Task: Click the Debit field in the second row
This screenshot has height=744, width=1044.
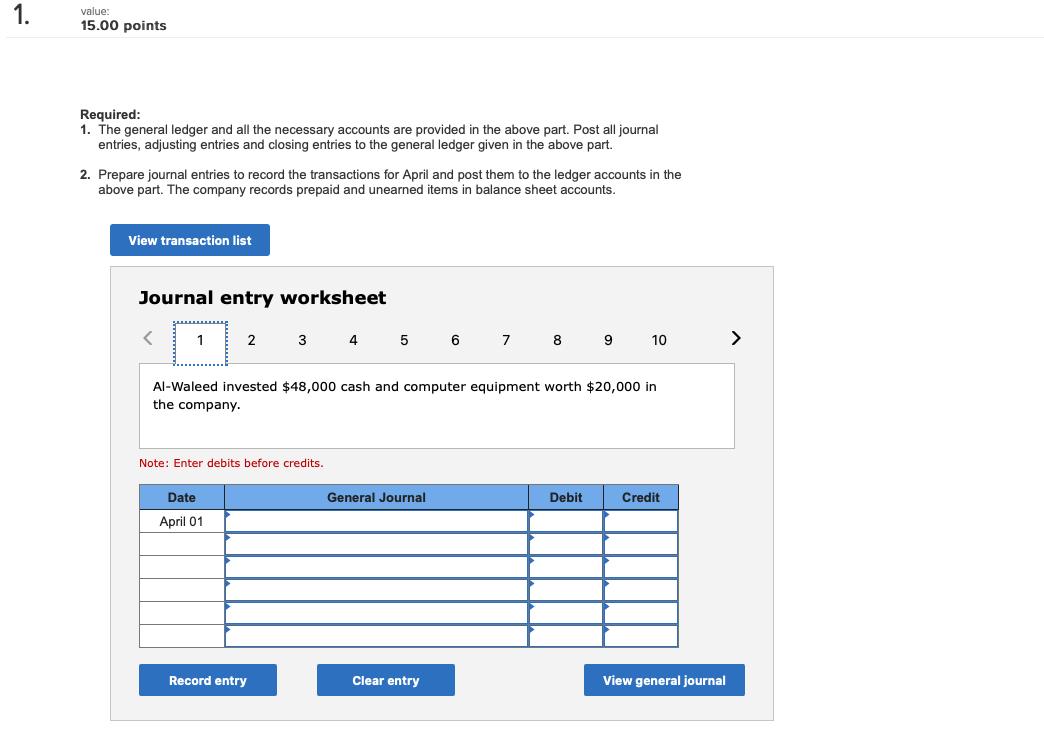Action: tap(566, 543)
